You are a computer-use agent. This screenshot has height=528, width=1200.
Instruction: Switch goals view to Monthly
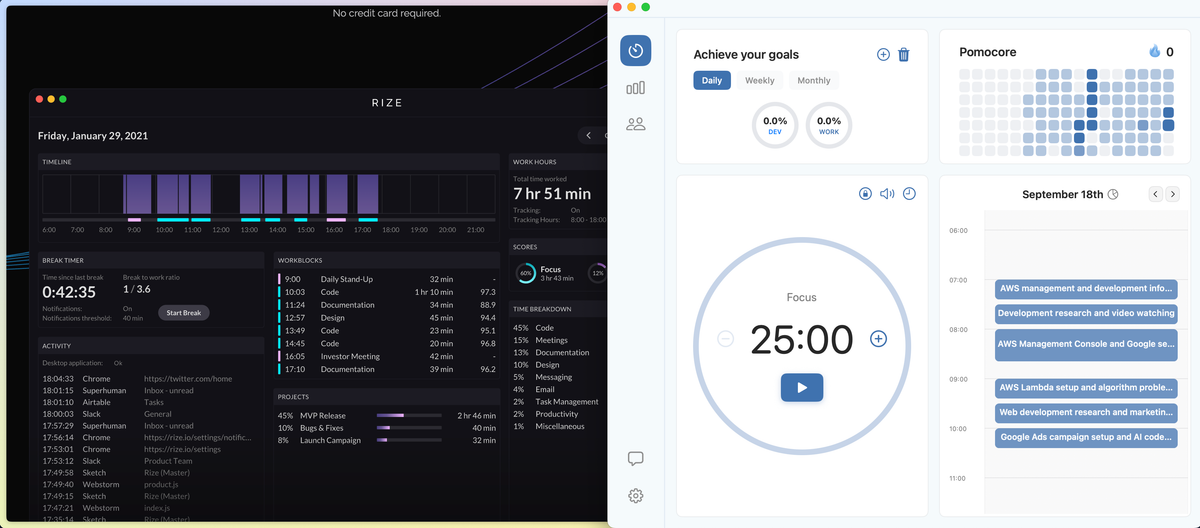(x=813, y=80)
